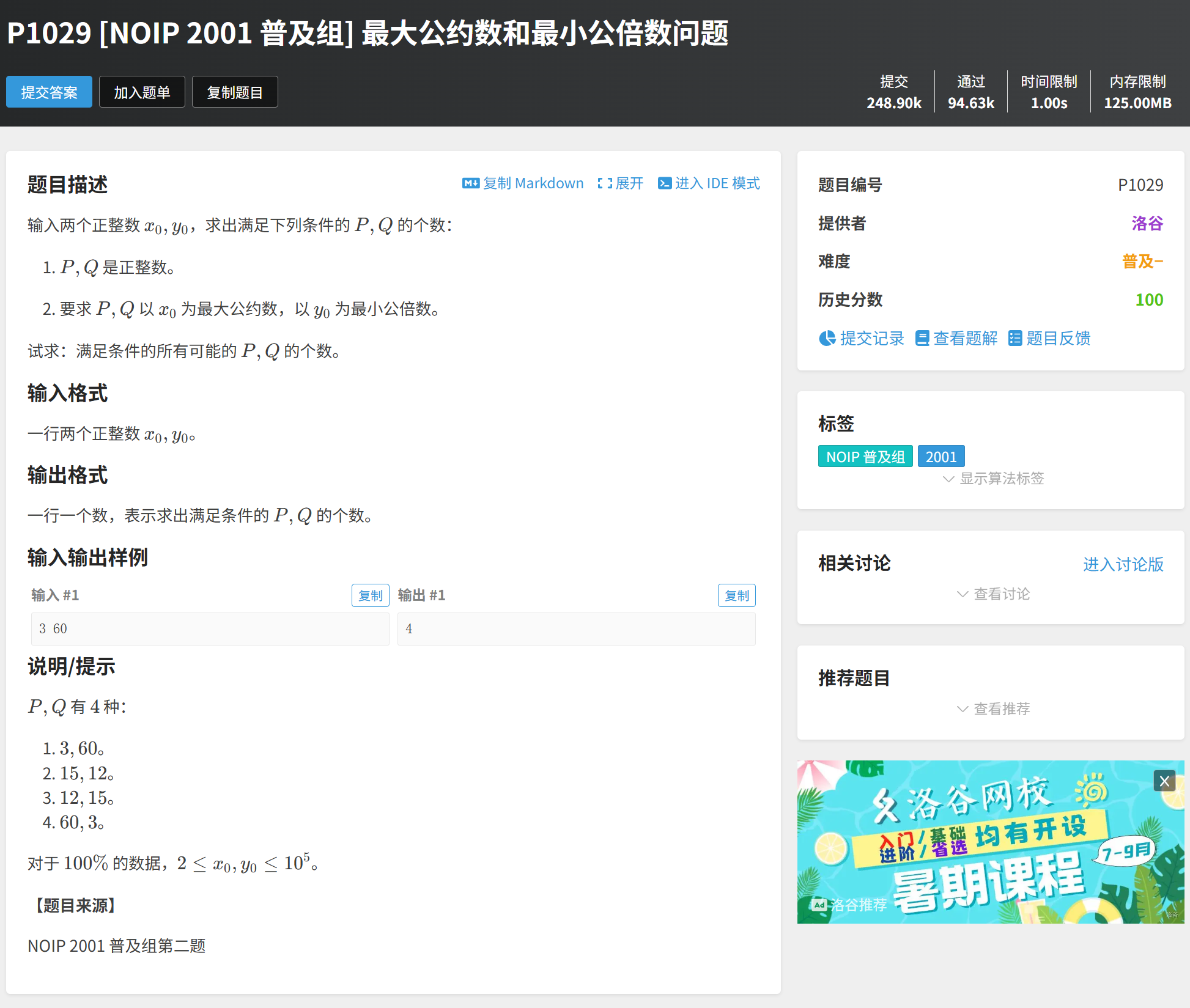Select the NOIP 普及组 tag
This screenshot has height=1008, width=1190.
click(x=865, y=457)
